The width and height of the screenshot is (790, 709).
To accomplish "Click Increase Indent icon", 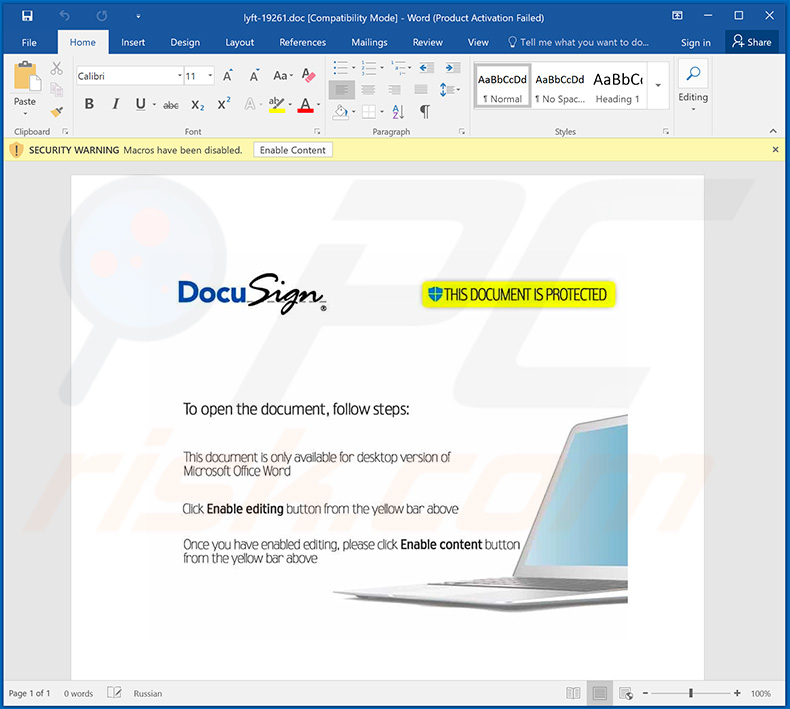I will (452, 68).
